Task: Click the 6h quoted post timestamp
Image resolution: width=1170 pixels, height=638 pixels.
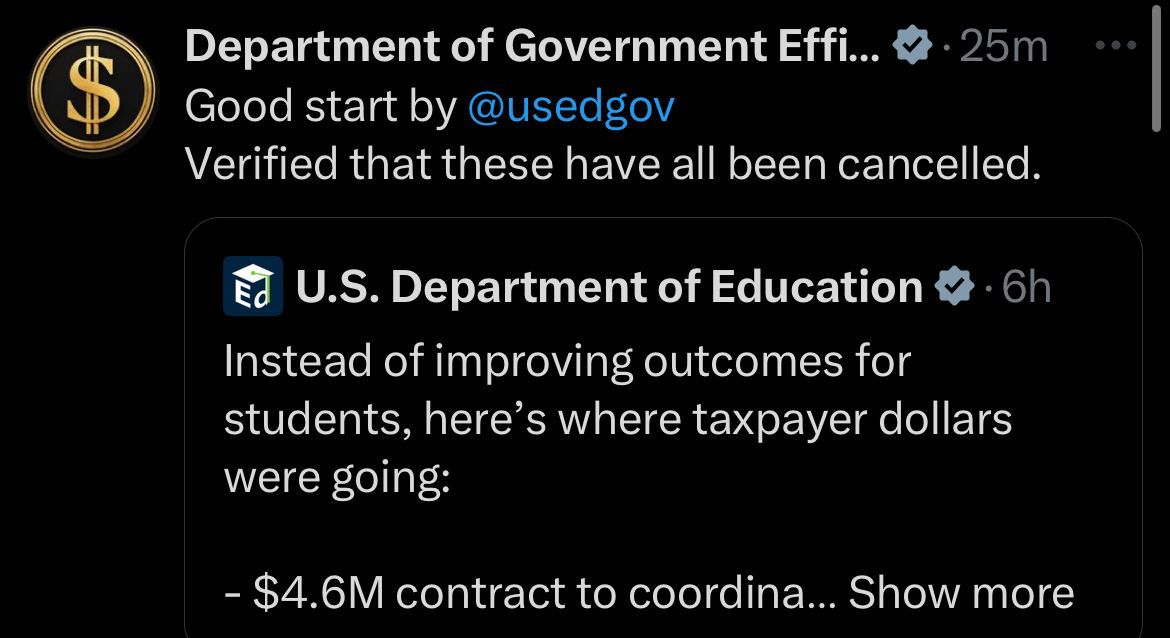Action: point(1025,288)
